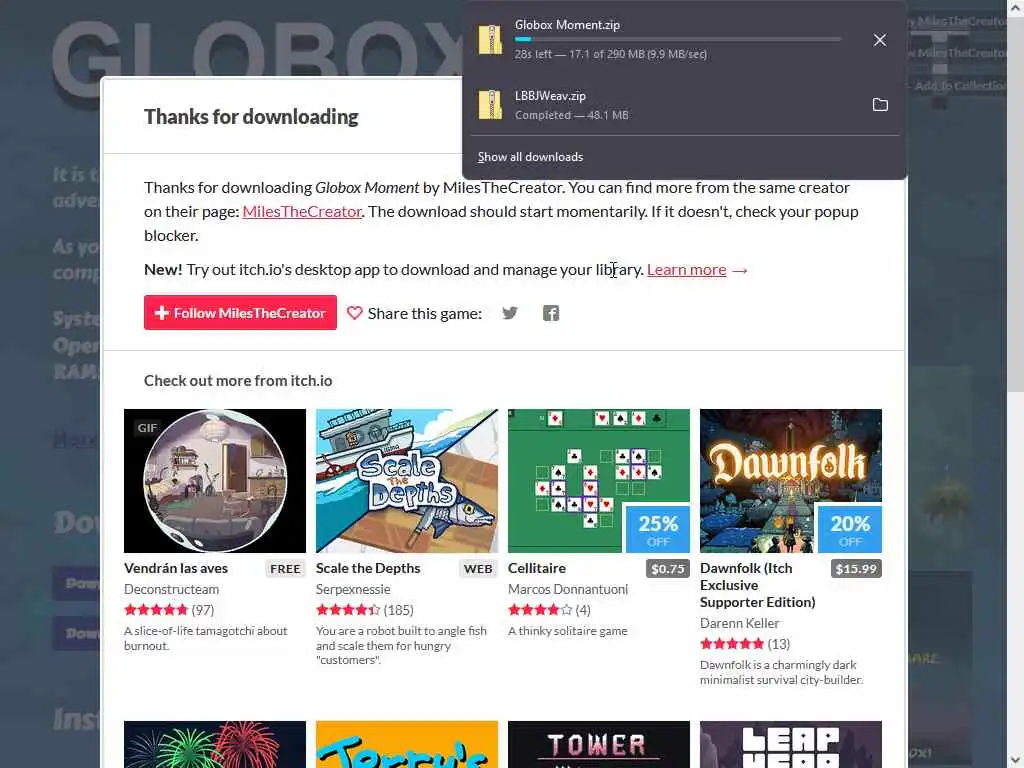Viewport: 1024px width, 768px height.
Task: Open the Vendrán las aves thumbnail
Action: pos(215,481)
